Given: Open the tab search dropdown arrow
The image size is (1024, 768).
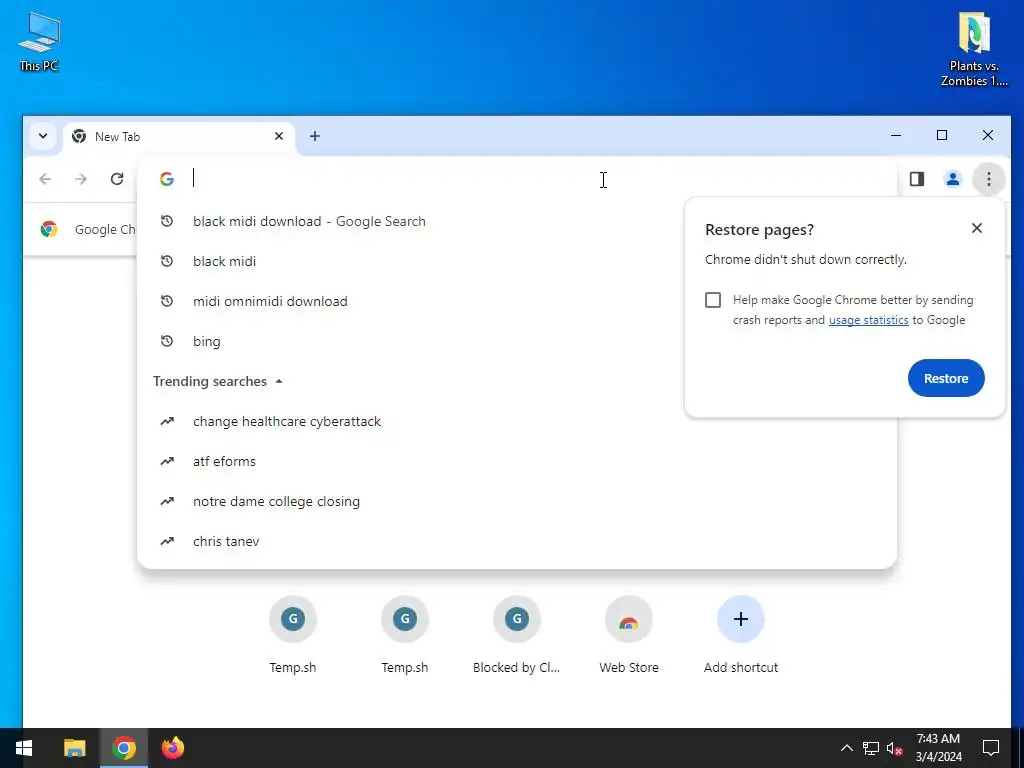Looking at the screenshot, I should pyautogui.click(x=43, y=136).
